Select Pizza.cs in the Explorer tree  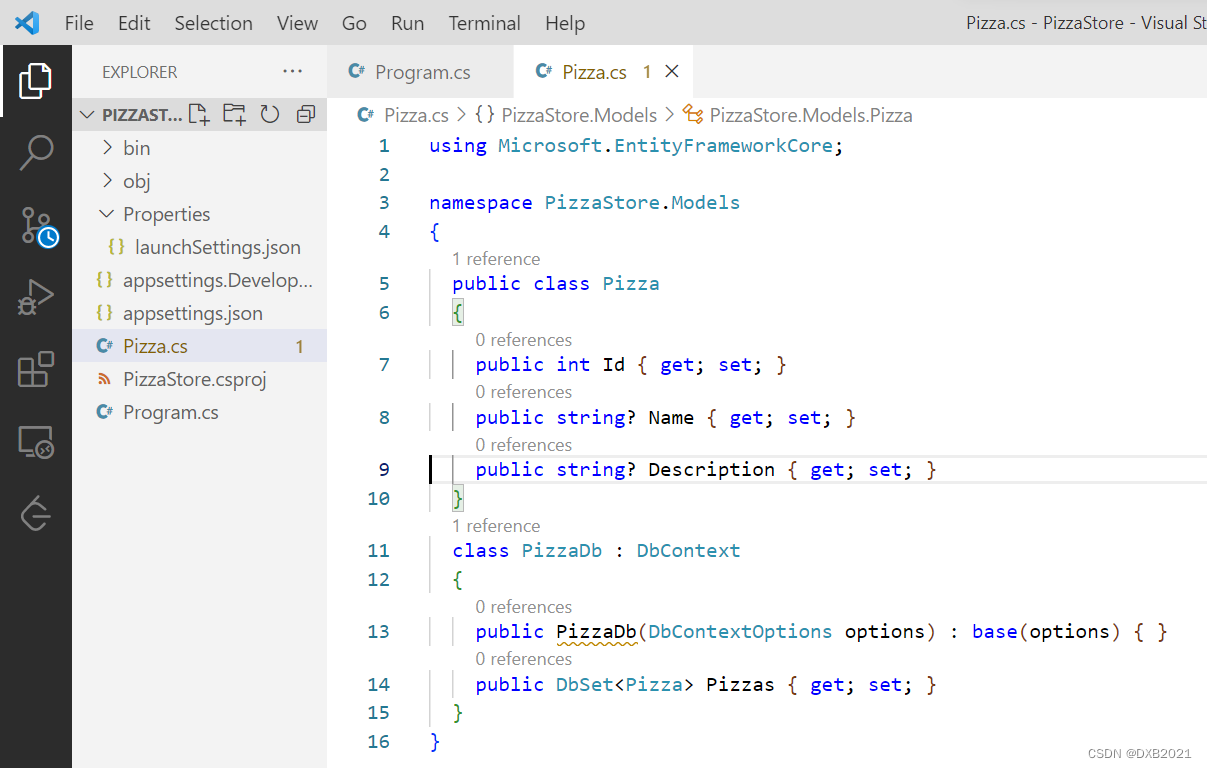pyautogui.click(x=199, y=346)
